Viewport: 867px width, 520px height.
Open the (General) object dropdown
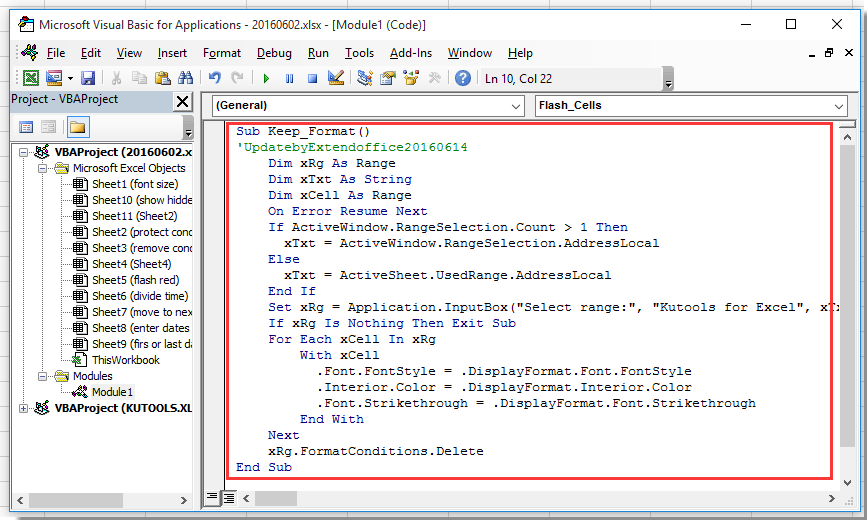coord(516,105)
